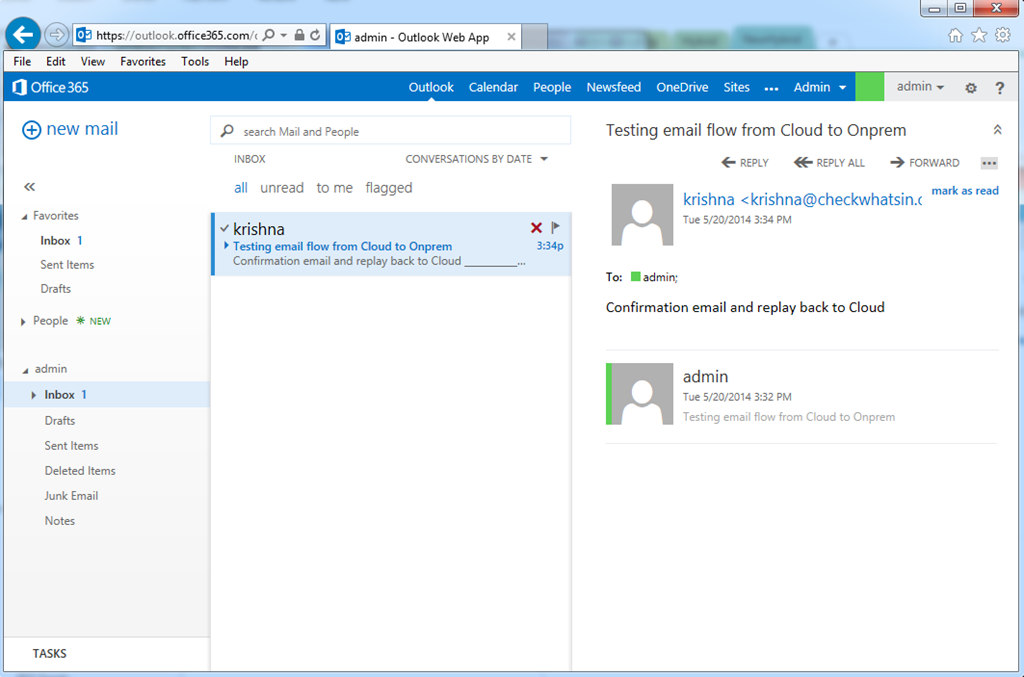Close the Outlook Web App browser tab

pos(511,37)
